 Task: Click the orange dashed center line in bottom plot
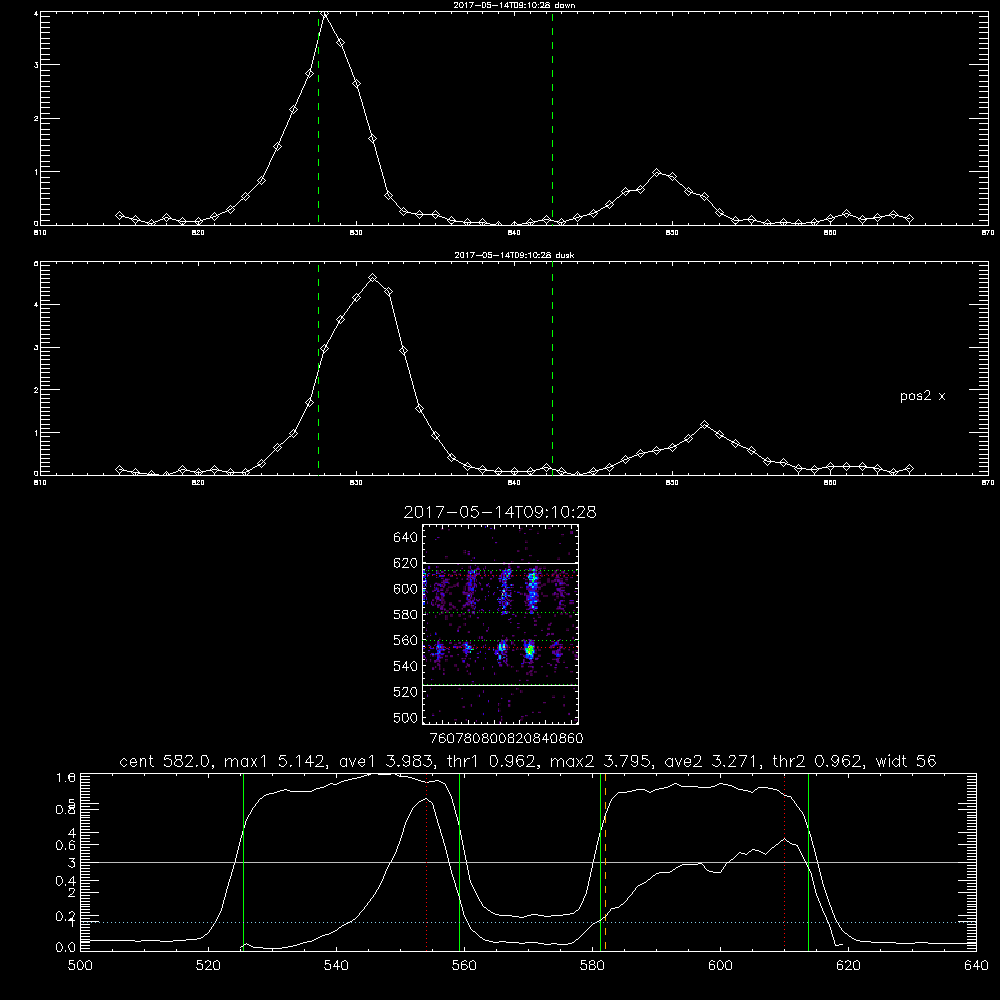point(605,862)
